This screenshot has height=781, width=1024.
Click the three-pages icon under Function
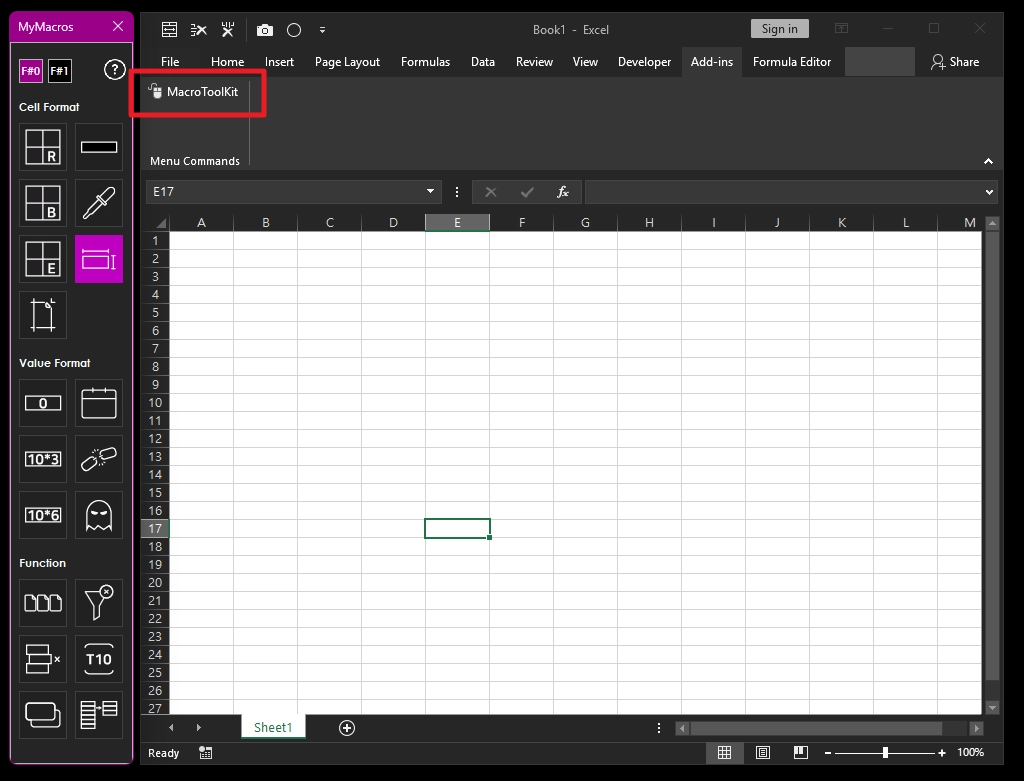43,603
